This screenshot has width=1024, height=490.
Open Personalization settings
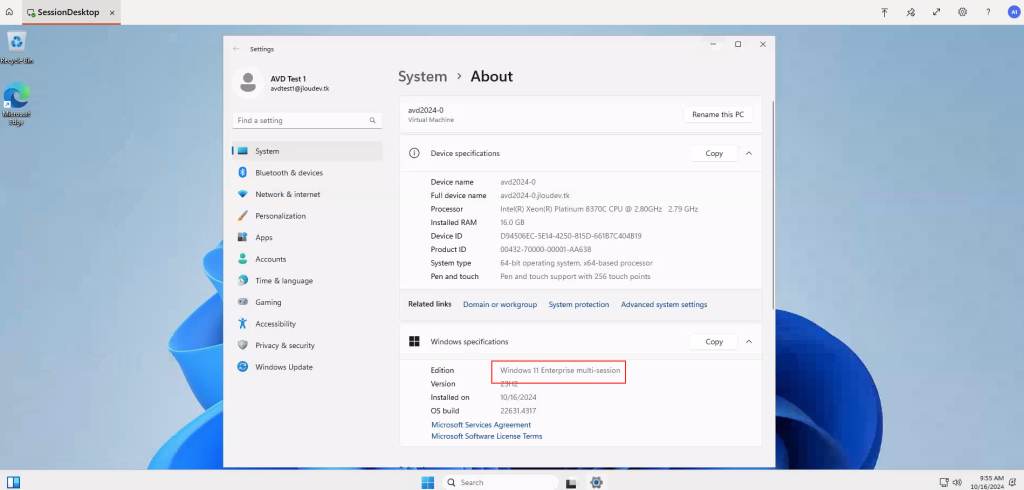[x=307, y=216]
